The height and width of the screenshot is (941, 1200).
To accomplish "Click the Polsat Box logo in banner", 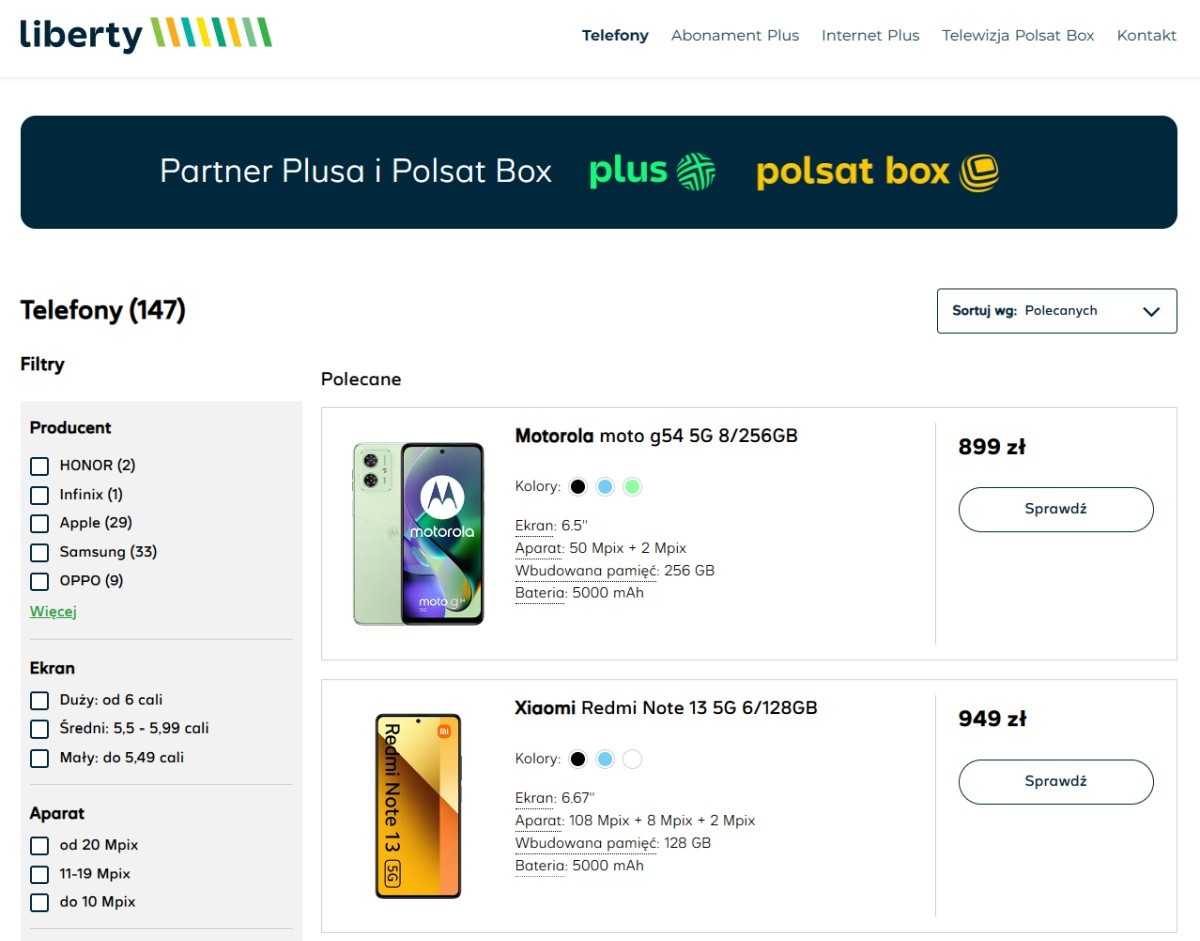I will point(877,172).
